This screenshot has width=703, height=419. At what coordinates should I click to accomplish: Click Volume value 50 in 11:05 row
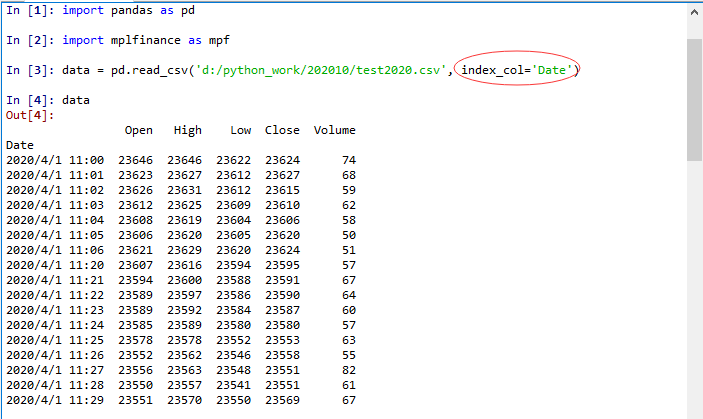349,235
